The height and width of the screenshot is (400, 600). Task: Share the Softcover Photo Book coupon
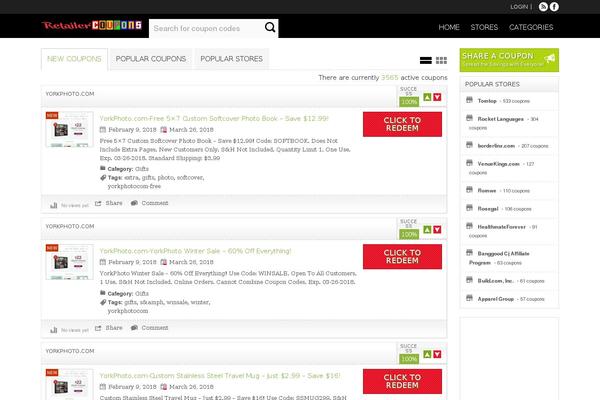pyautogui.click(x=109, y=203)
